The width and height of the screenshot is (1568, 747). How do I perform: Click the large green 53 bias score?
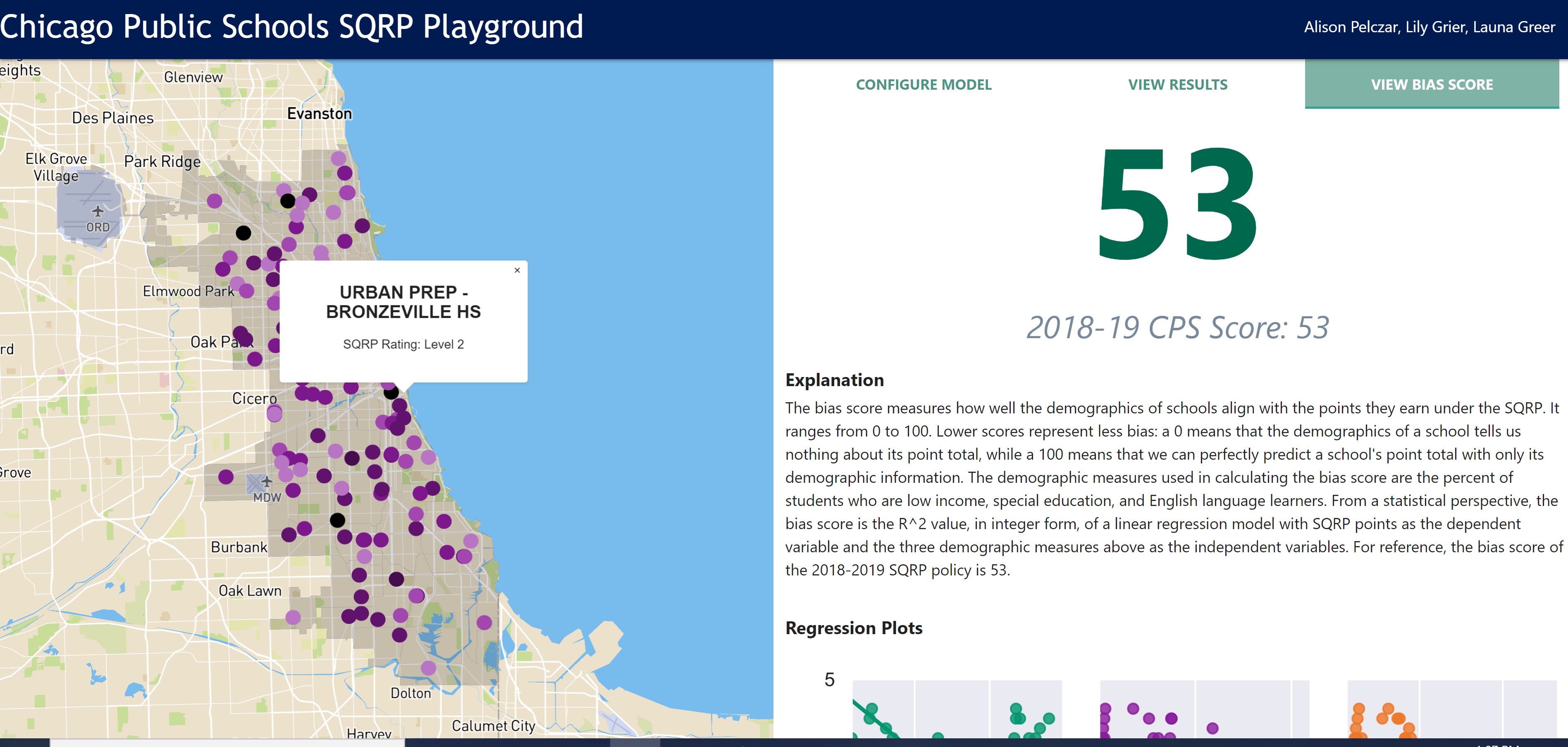1177,204
